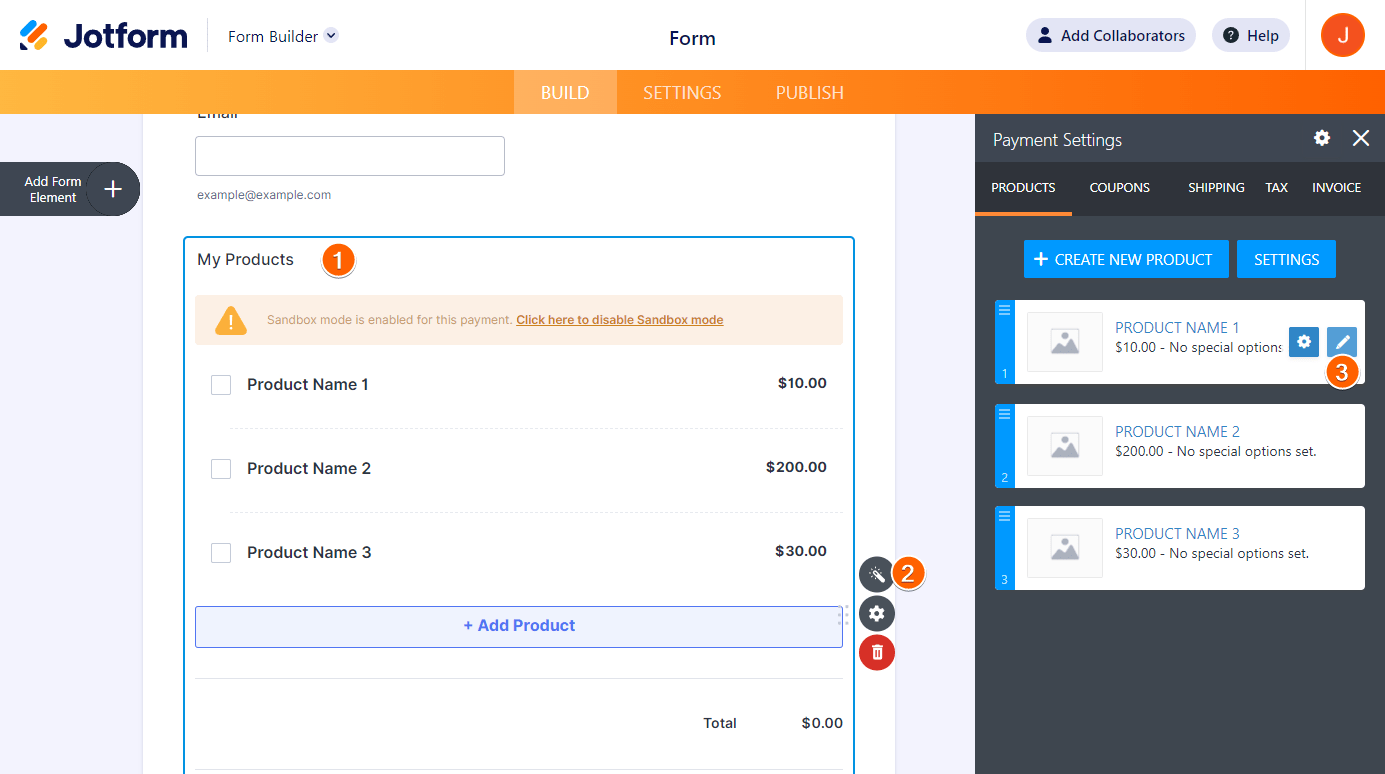Close the Payment Settings panel
Image resolution: width=1385 pixels, height=774 pixels.
click(1361, 138)
